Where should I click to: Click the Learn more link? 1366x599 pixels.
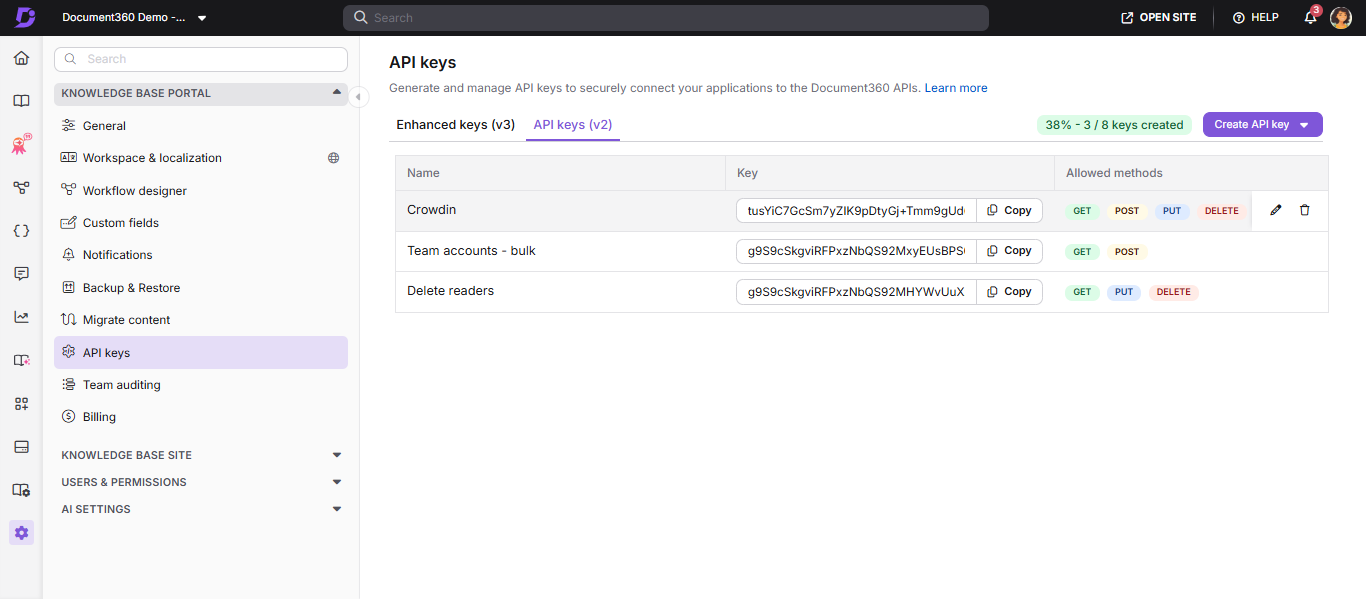[x=956, y=88]
